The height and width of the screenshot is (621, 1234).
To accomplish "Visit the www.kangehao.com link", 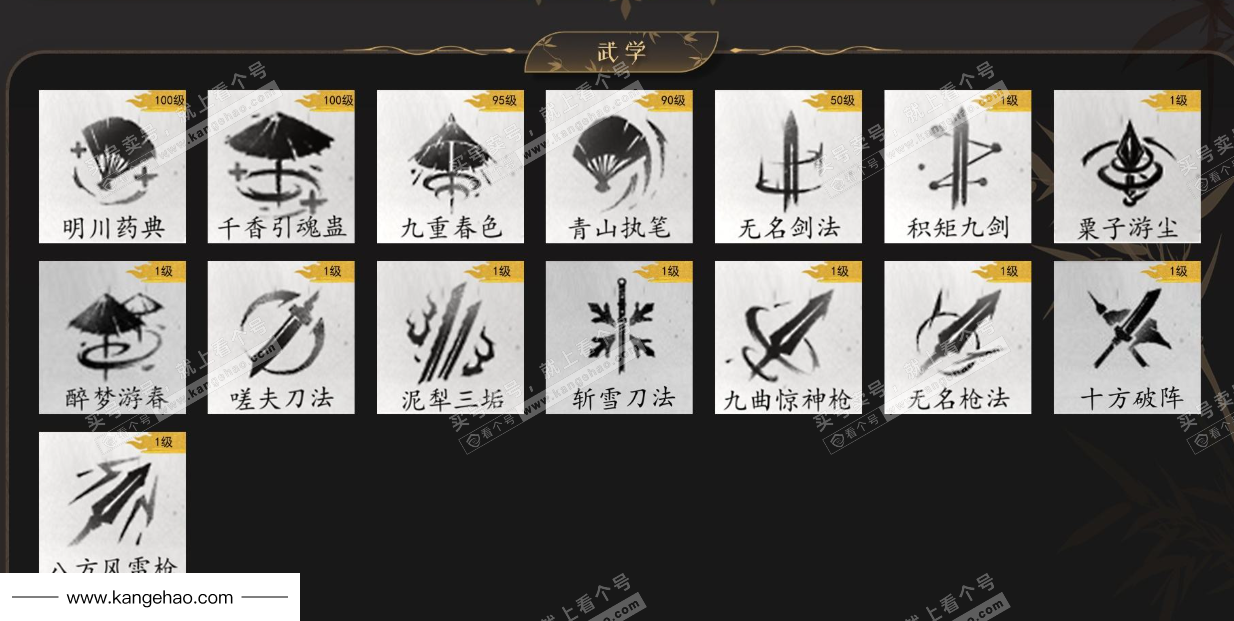I will tap(150, 598).
